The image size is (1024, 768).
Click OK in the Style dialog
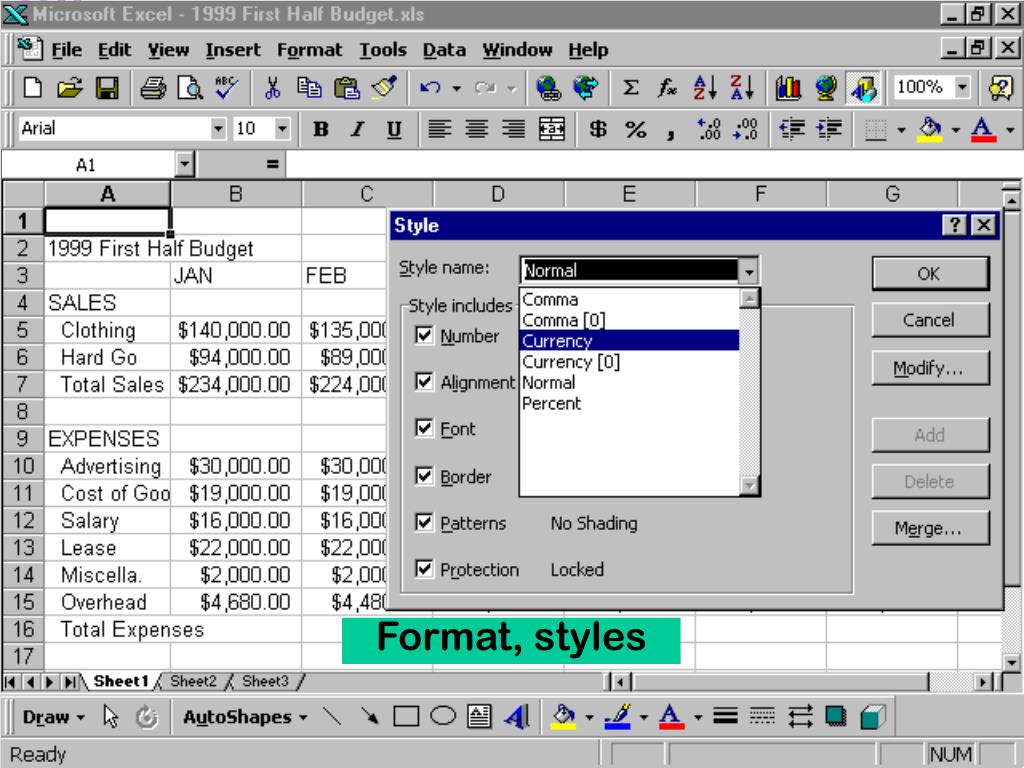click(930, 274)
